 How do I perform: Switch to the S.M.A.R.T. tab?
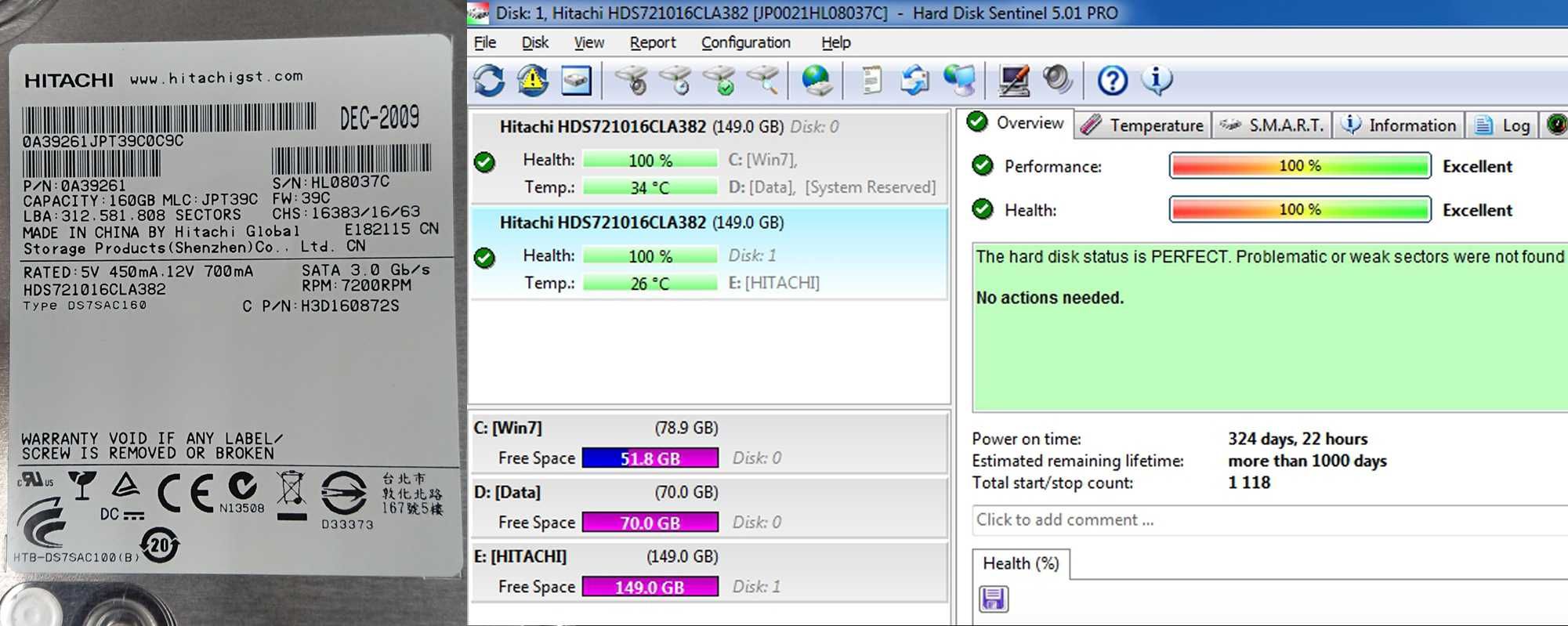[1272, 125]
